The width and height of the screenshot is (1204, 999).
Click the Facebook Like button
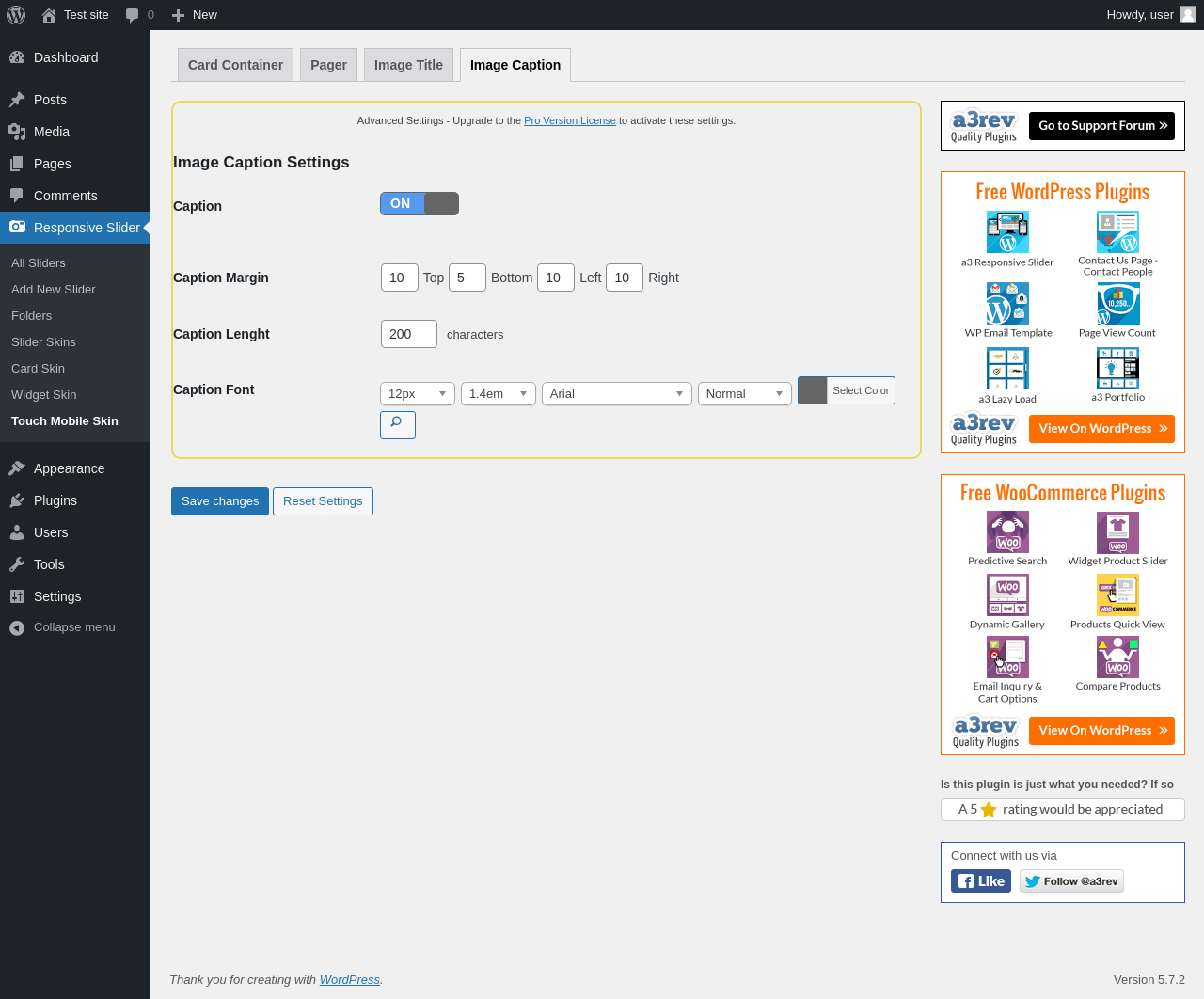coord(981,881)
